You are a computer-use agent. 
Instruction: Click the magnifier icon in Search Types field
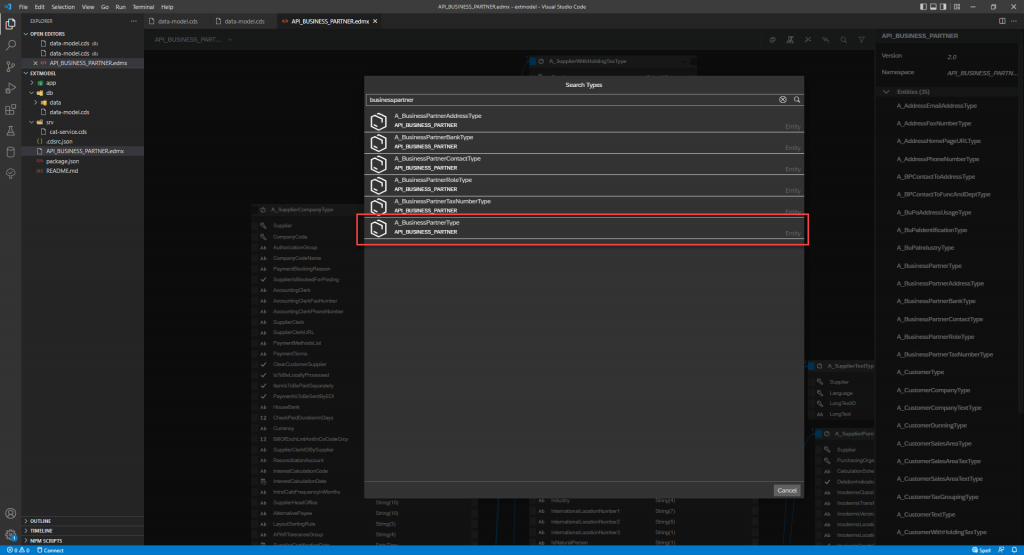797,100
